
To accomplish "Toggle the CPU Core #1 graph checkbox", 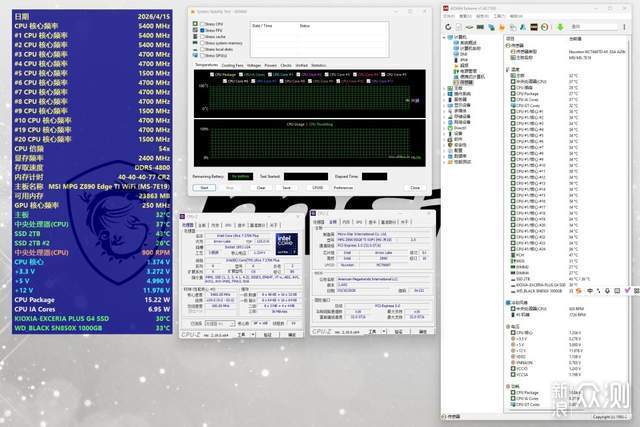I will click(x=270, y=74).
